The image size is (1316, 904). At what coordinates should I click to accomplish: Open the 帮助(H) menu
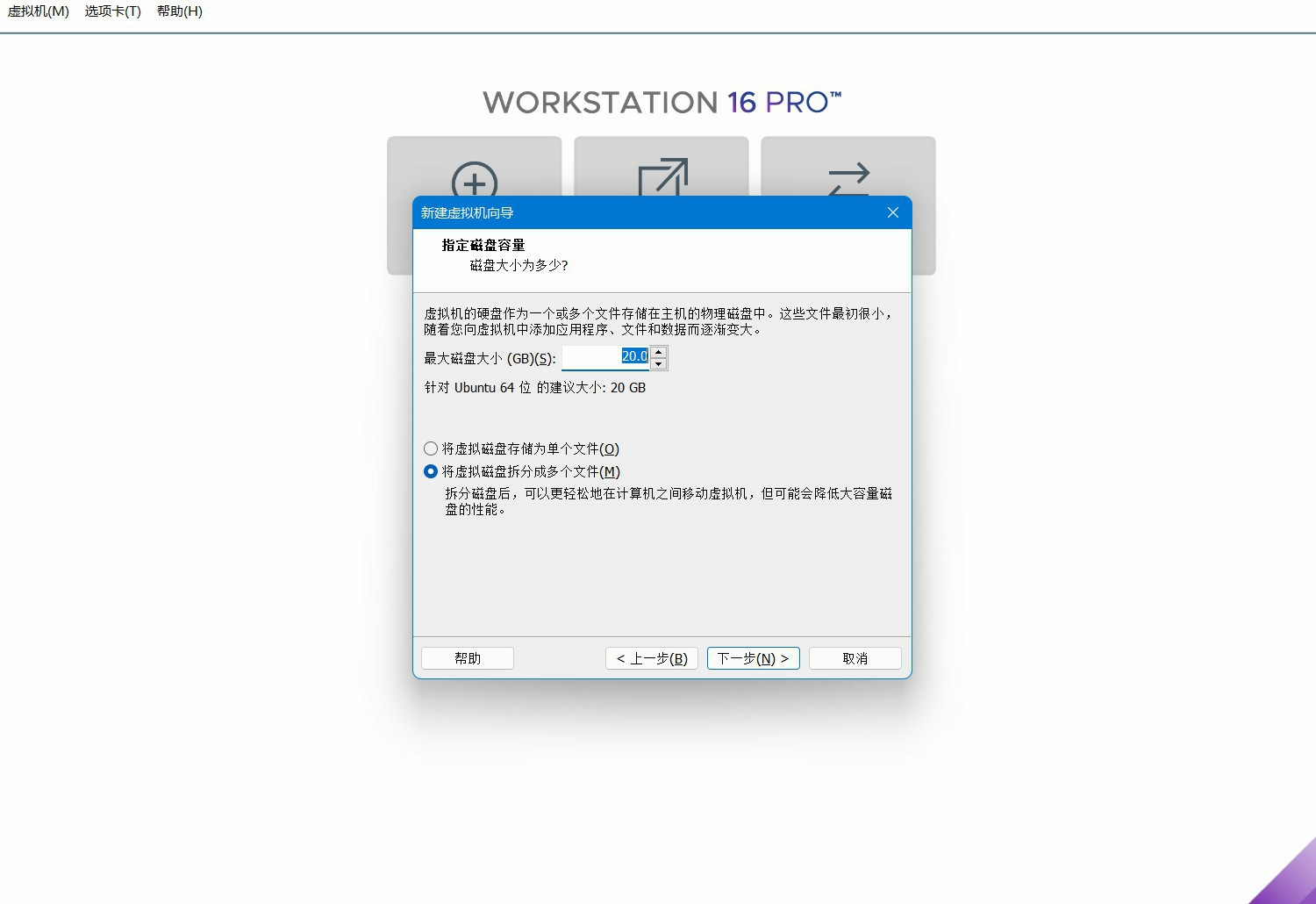[x=180, y=11]
